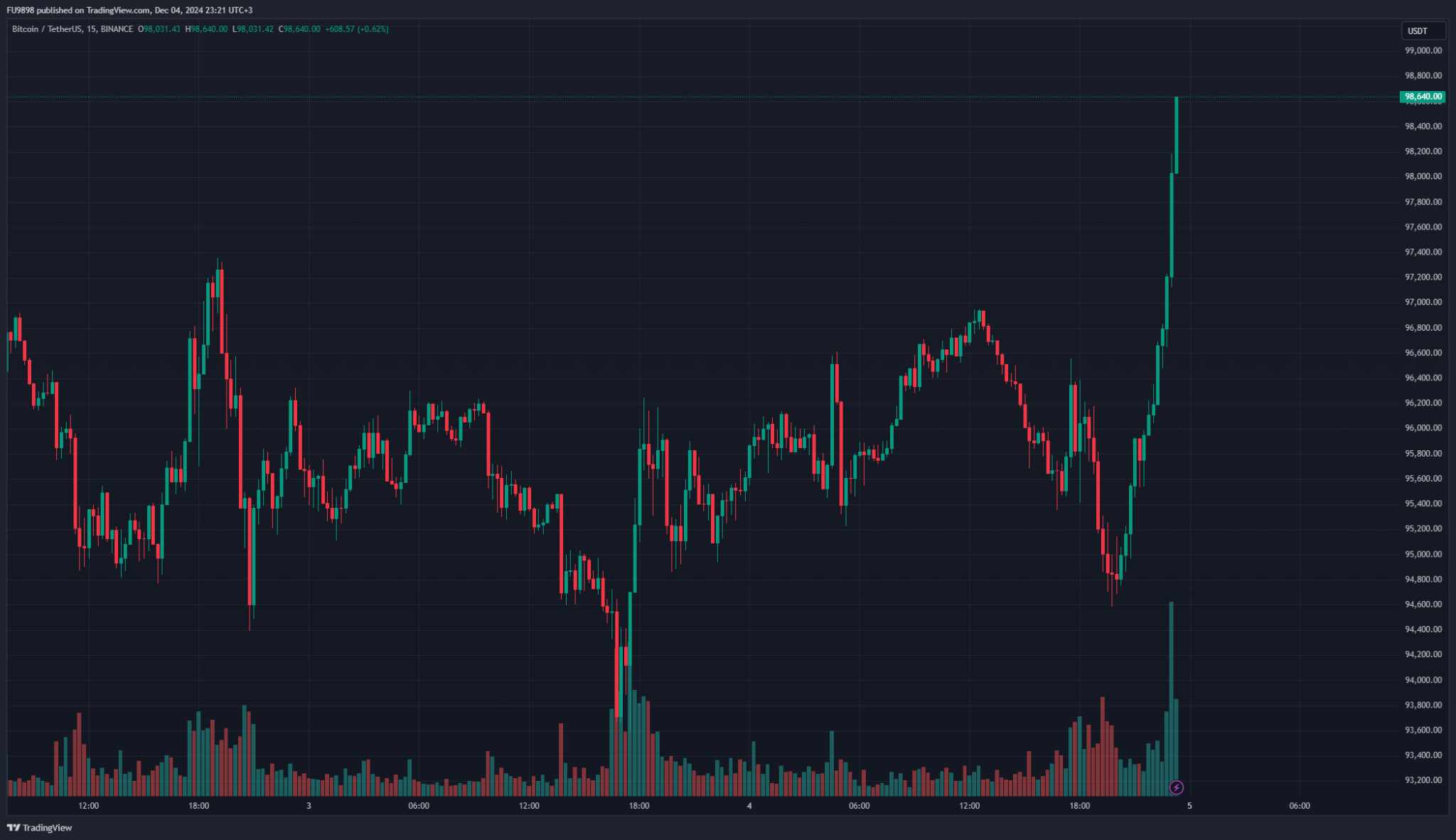The height and width of the screenshot is (840, 1456).
Task: Click the 96,000.00 price axis label
Action: pyautogui.click(x=1423, y=428)
